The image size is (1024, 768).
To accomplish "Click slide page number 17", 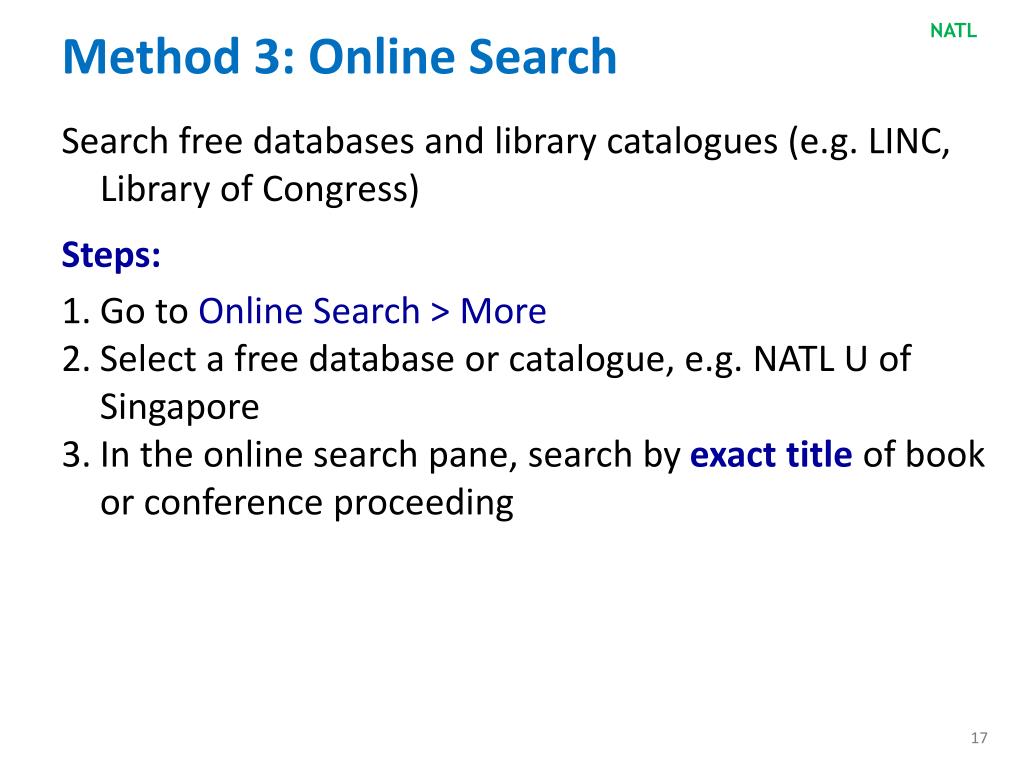I will pos(979,738).
